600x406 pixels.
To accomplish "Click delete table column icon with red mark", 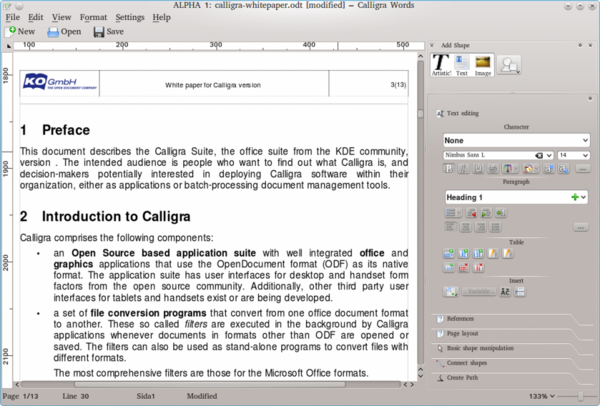I will (x=478, y=267).
